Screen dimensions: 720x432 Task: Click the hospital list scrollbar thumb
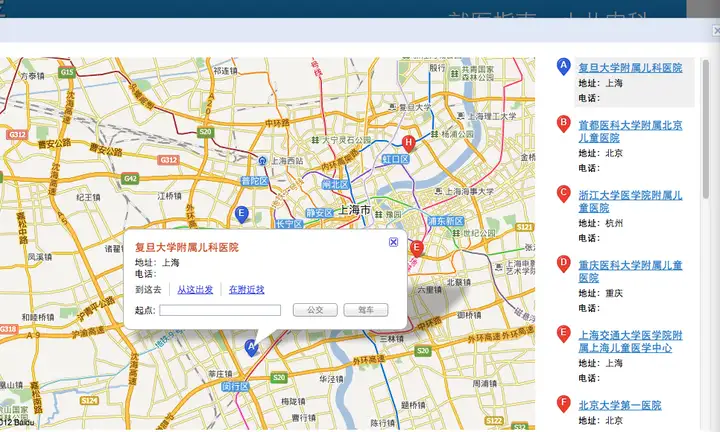706,129
